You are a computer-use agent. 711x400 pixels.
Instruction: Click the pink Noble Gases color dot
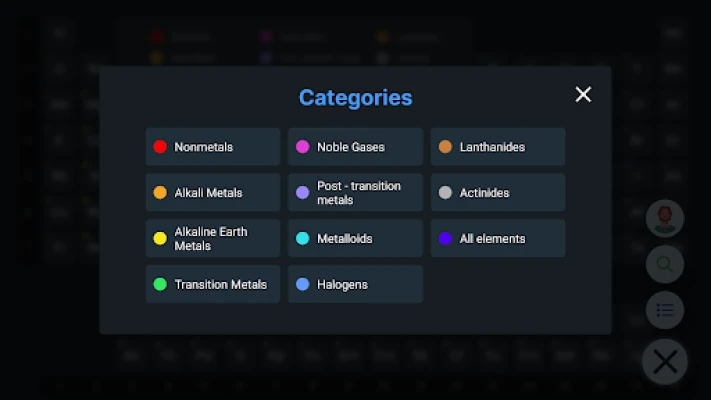tap(303, 147)
